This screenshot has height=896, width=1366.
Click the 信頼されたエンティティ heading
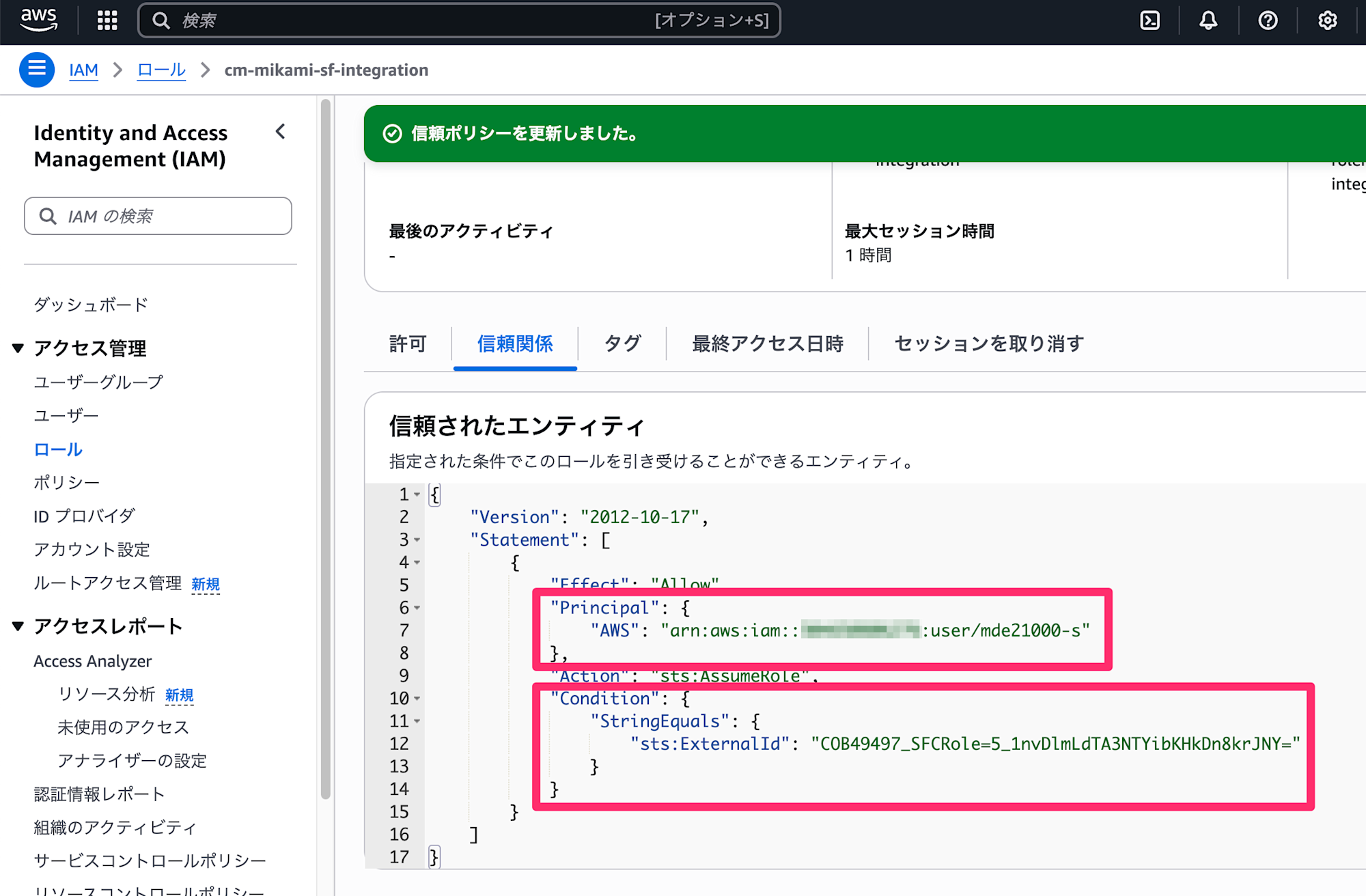516,426
